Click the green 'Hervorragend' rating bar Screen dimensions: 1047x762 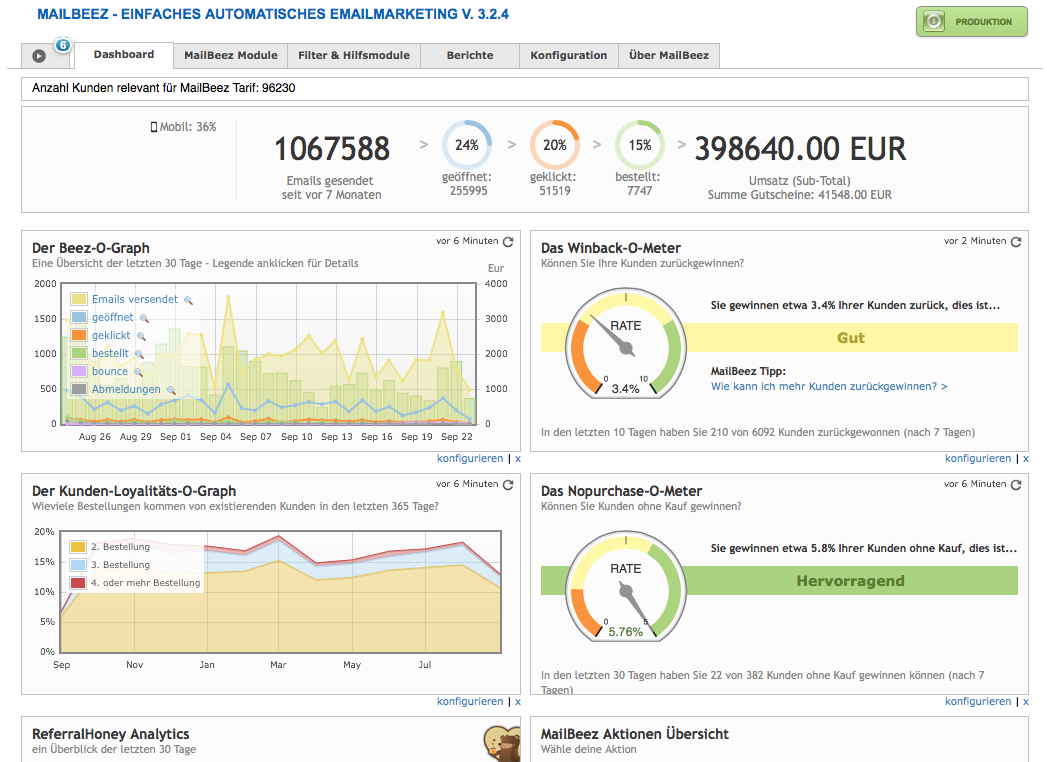[x=851, y=581]
